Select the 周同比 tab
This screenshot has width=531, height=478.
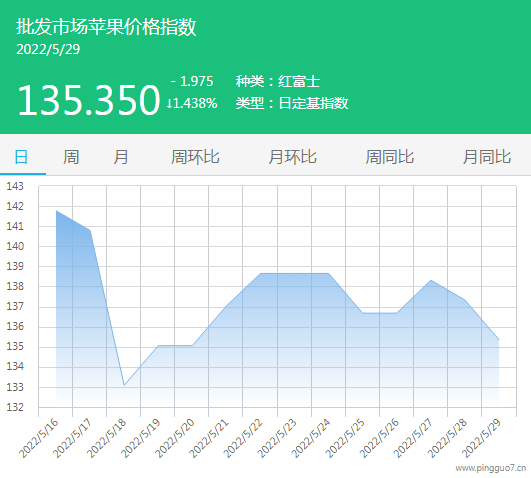pos(389,157)
